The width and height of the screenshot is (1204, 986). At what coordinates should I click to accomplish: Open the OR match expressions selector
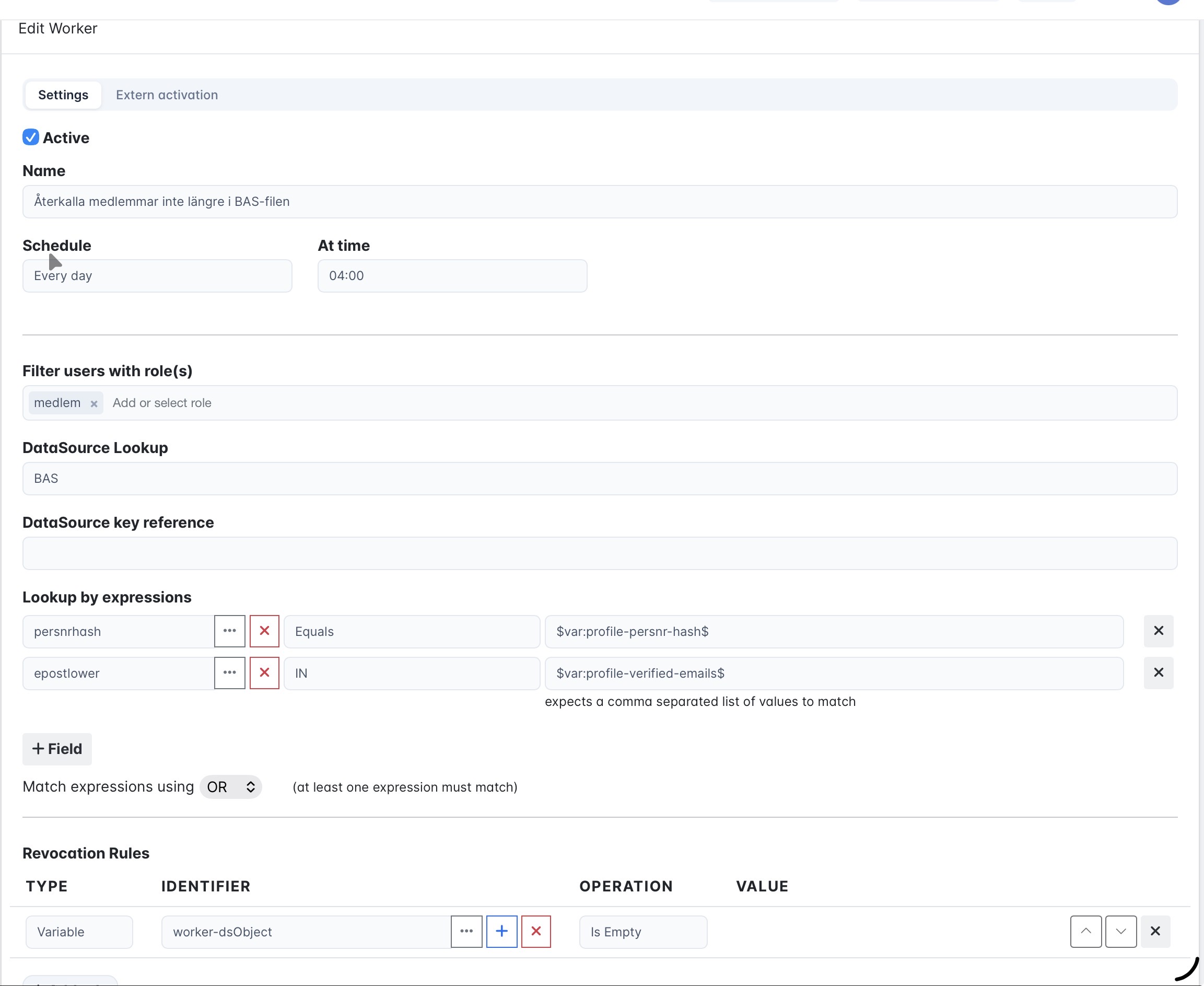pos(230,787)
